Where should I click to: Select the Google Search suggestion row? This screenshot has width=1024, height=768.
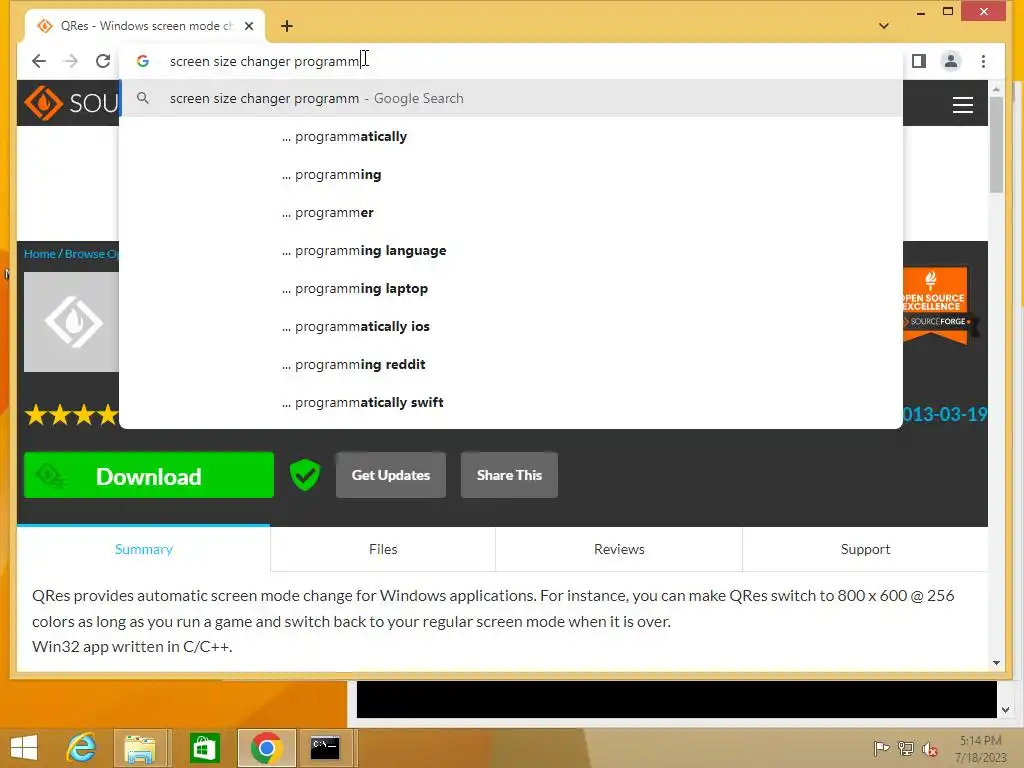click(511, 99)
